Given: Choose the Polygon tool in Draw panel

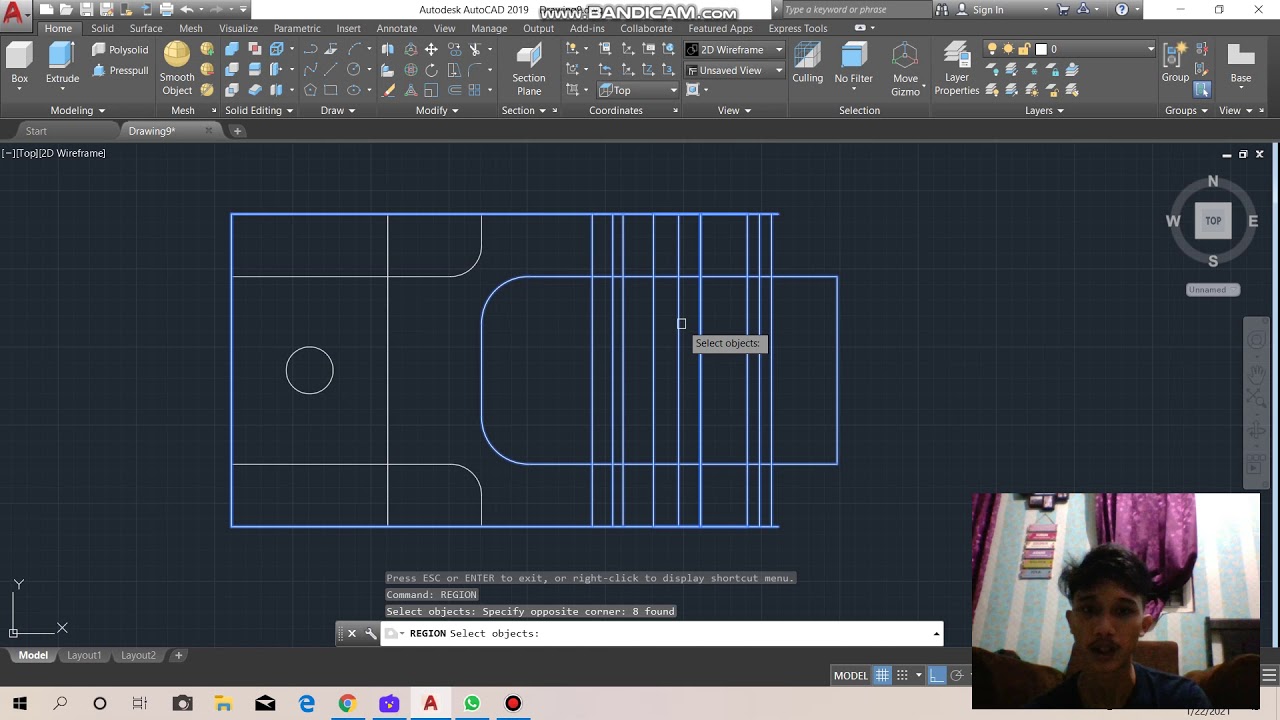Looking at the screenshot, I should pyautogui.click(x=310, y=90).
